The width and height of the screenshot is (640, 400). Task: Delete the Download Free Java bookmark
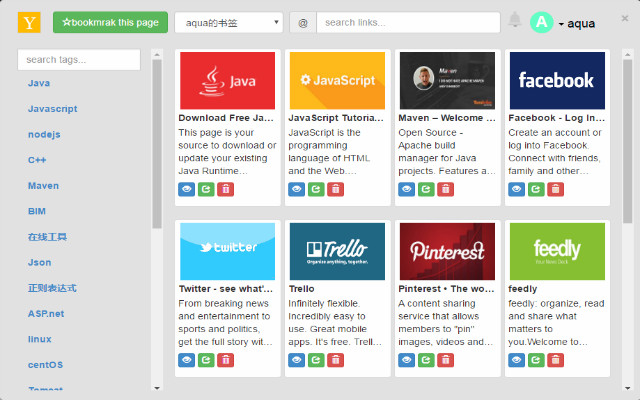click(x=226, y=189)
